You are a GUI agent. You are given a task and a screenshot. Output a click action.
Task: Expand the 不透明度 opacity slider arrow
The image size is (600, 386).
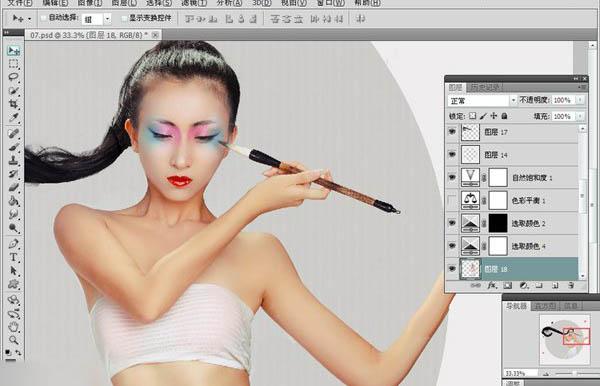click(580, 100)
